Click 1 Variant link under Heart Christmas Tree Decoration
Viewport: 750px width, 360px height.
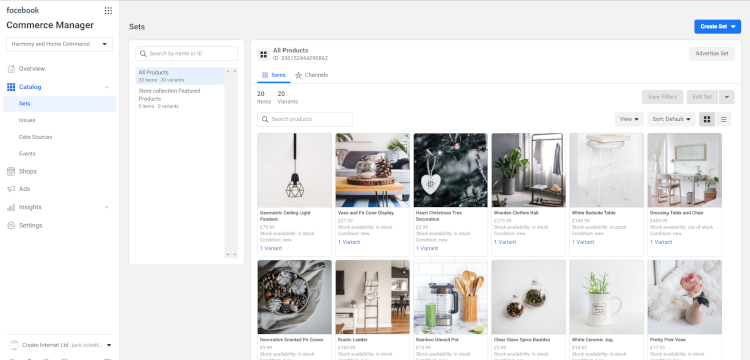[427, 249]
